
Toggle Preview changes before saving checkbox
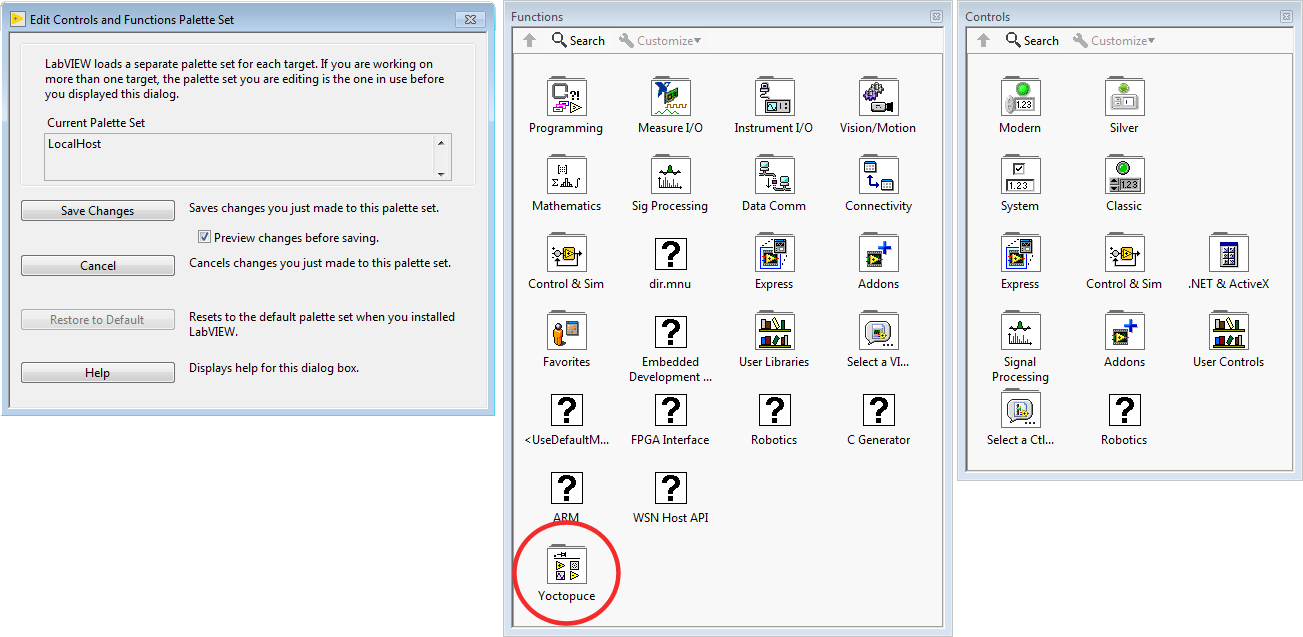tap(205, 238)
